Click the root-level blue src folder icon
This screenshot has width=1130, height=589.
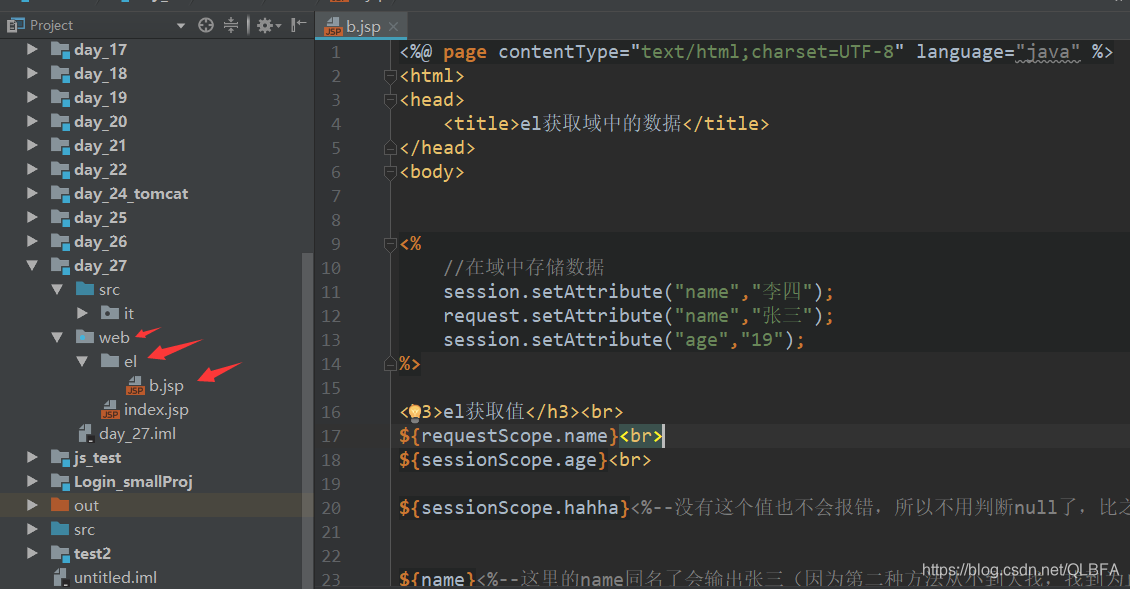pos(60,529)
